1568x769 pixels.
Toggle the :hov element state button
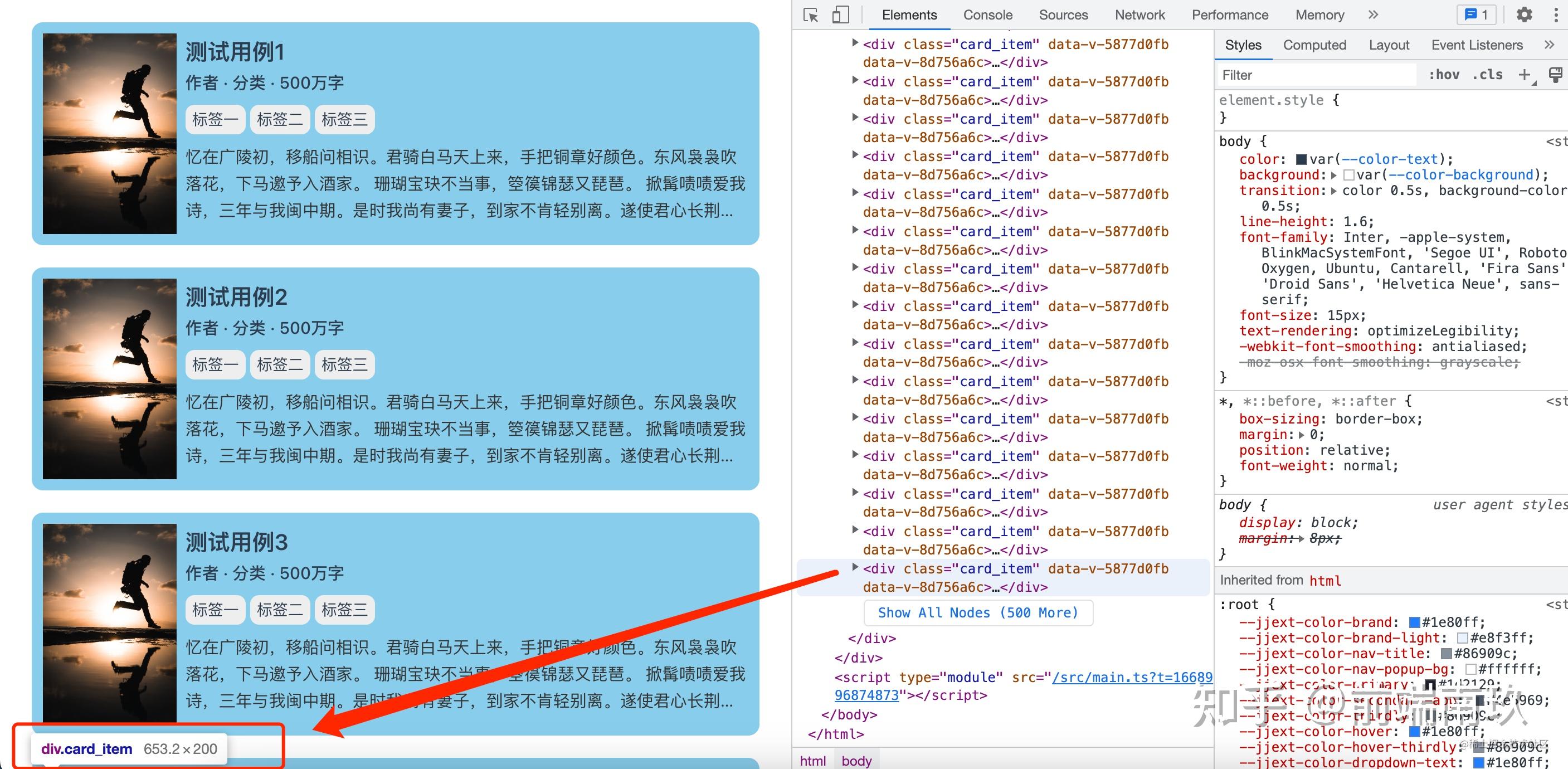click(1444, 75)
